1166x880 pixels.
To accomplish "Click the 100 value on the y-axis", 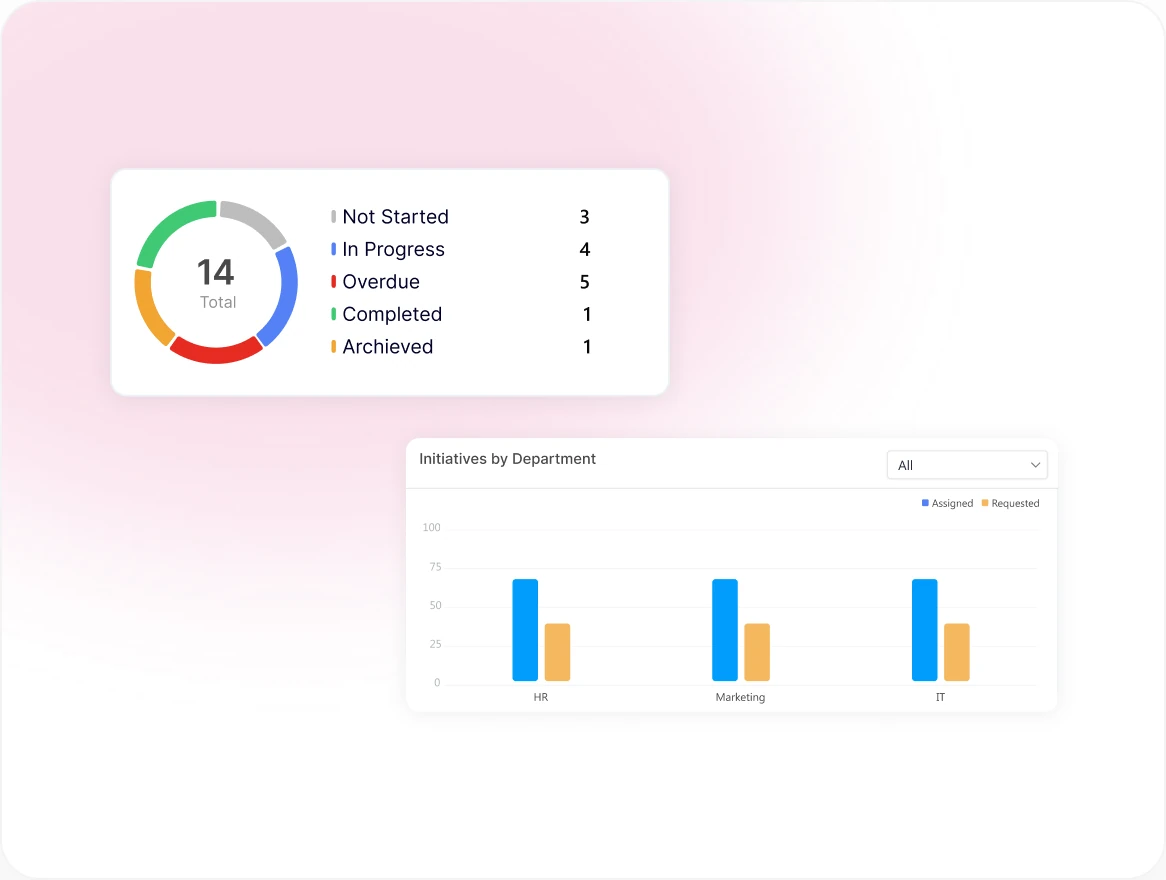I will pyautogui.click(x=431, y=527).
